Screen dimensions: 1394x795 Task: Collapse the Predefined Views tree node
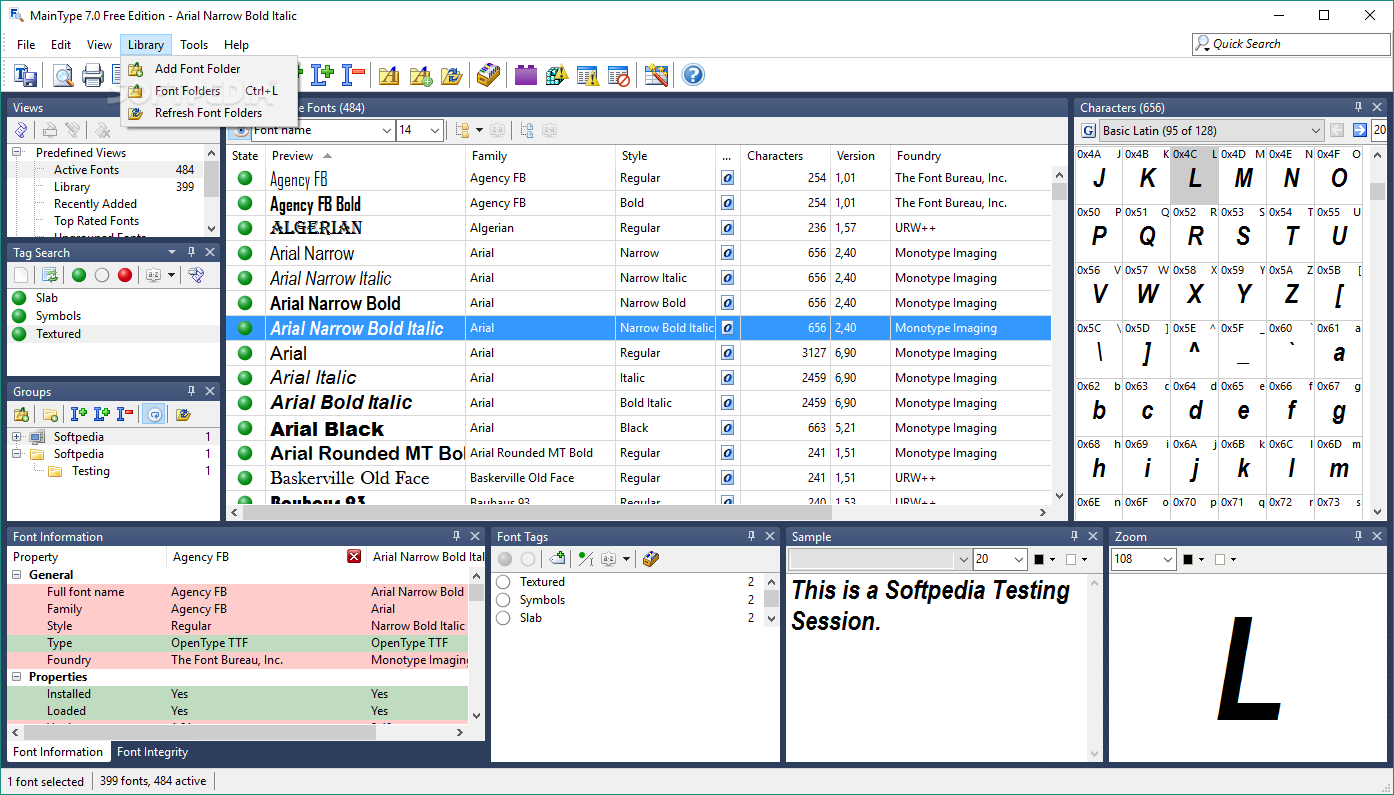point(17,153)
